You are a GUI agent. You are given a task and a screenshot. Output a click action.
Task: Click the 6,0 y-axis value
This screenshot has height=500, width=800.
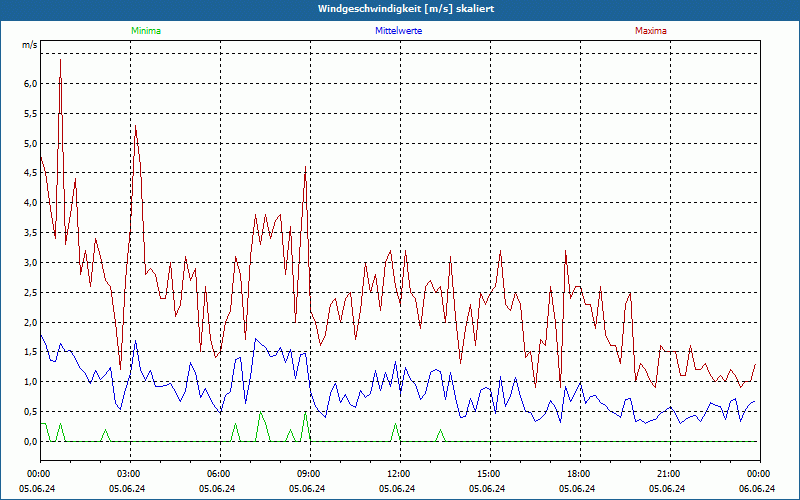[32, 84]
